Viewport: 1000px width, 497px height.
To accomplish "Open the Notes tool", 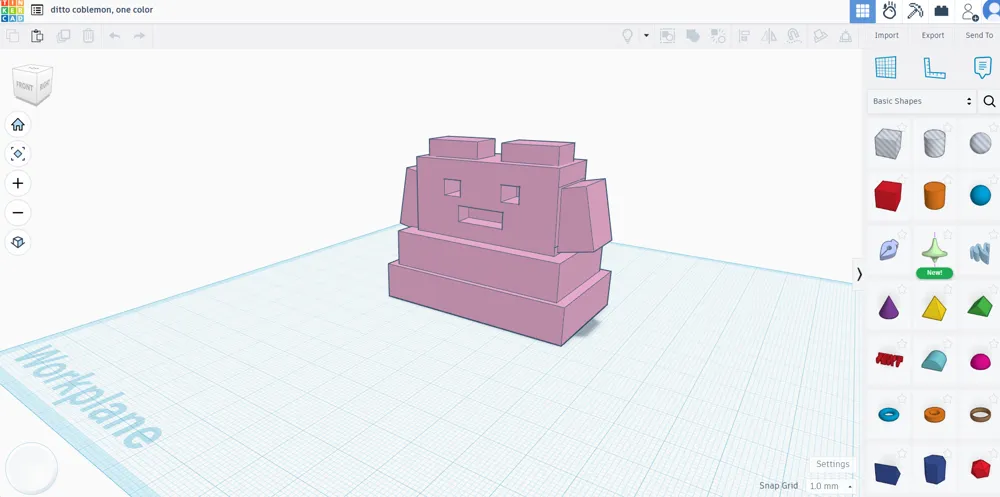I will (983, 67).
